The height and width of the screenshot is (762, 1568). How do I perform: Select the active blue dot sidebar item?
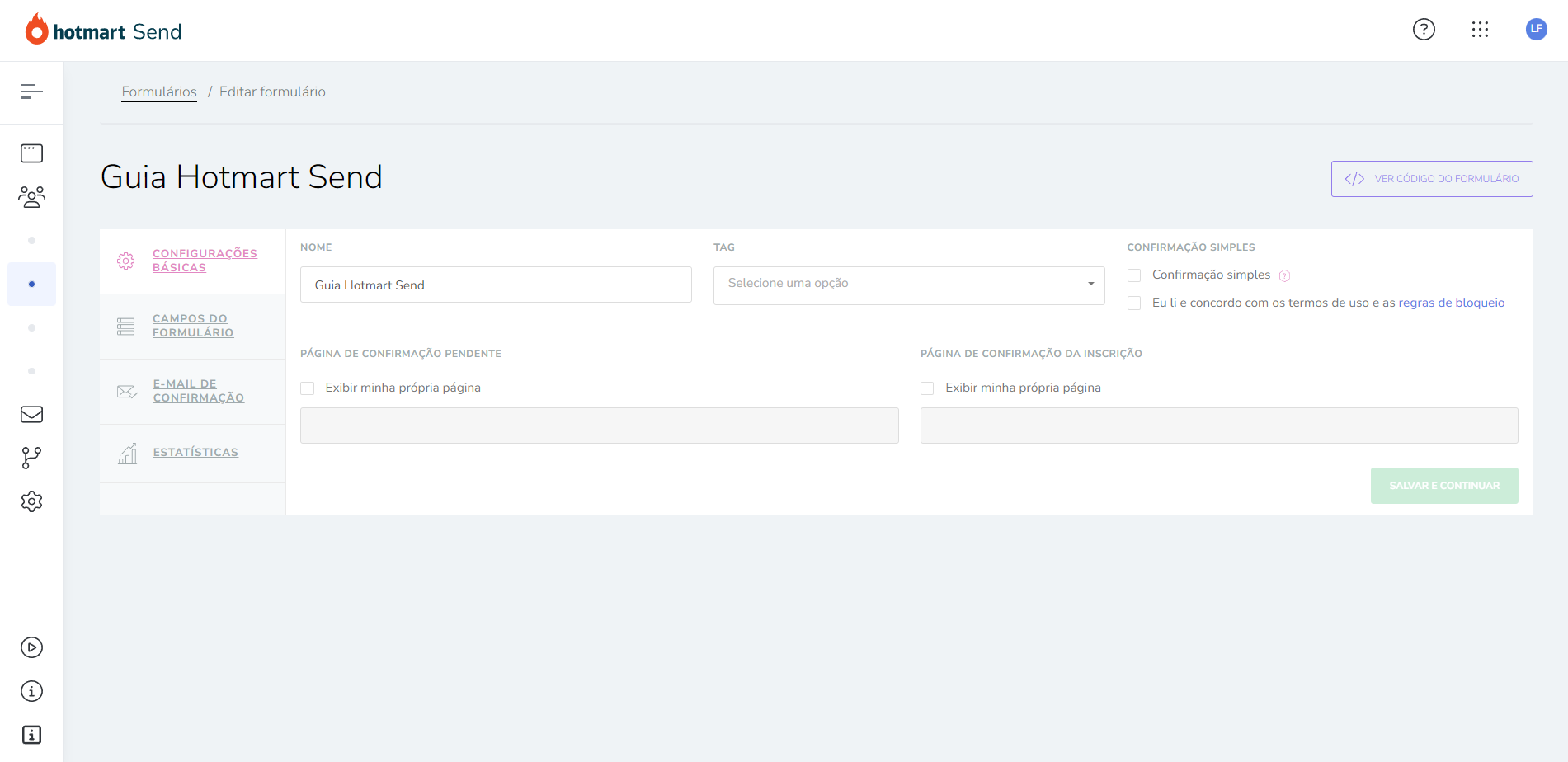click(31, 284)
